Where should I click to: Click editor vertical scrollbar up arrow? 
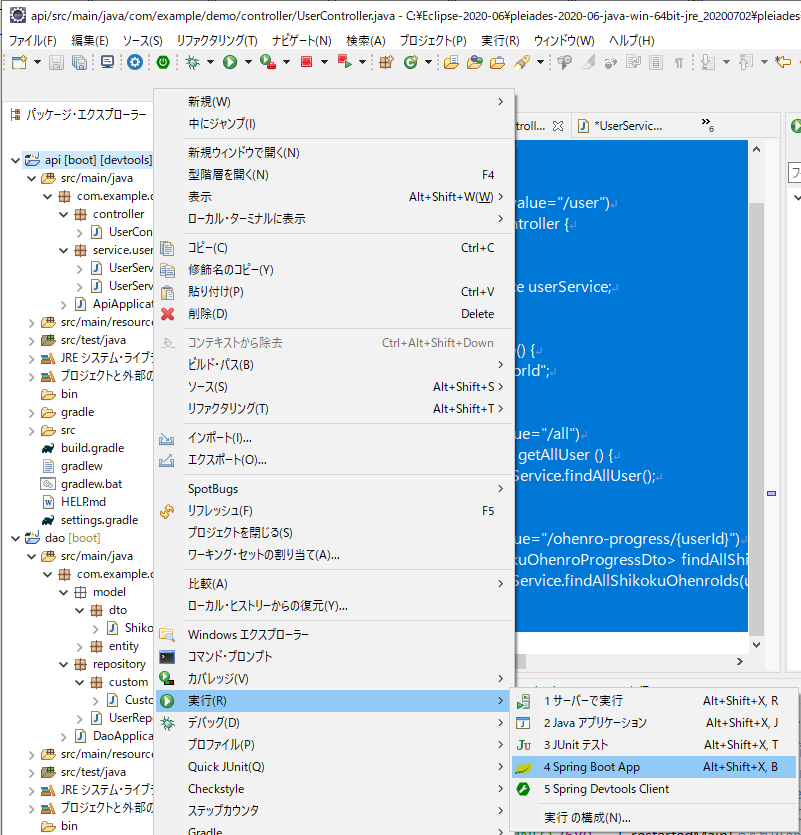coord(756,150)
